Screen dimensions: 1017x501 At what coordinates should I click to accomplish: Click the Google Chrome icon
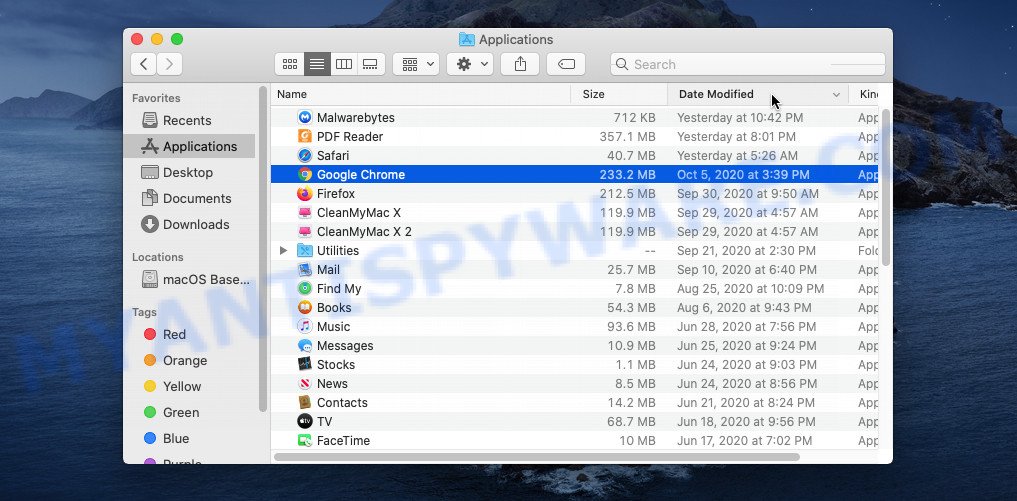pyautogui.click(x=305, y=175)
